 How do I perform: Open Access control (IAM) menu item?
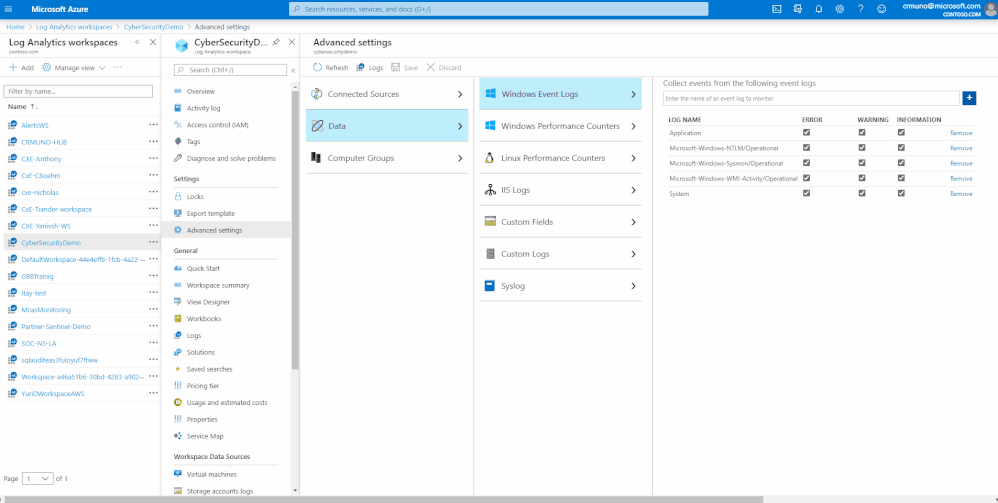pyautogui.click(x=218, y=125)
